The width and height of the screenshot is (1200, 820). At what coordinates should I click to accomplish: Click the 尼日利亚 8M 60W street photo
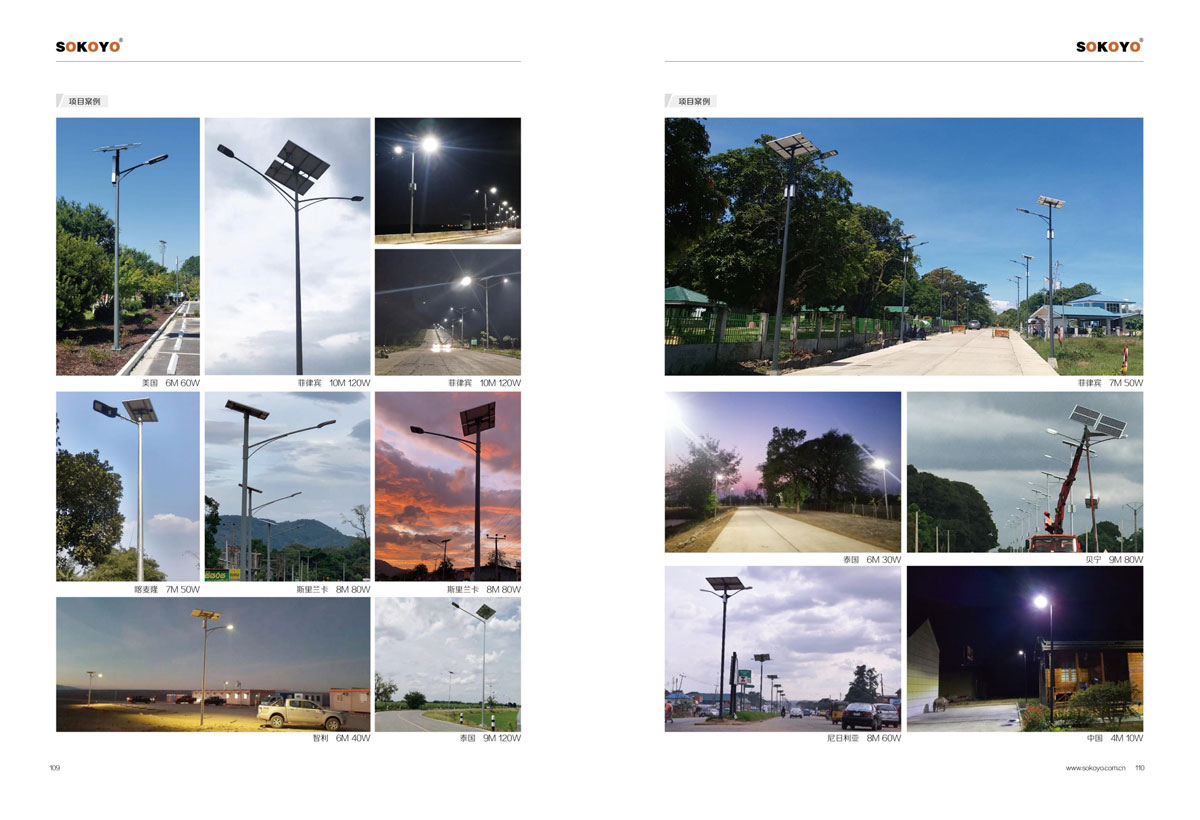click(782, 648)
